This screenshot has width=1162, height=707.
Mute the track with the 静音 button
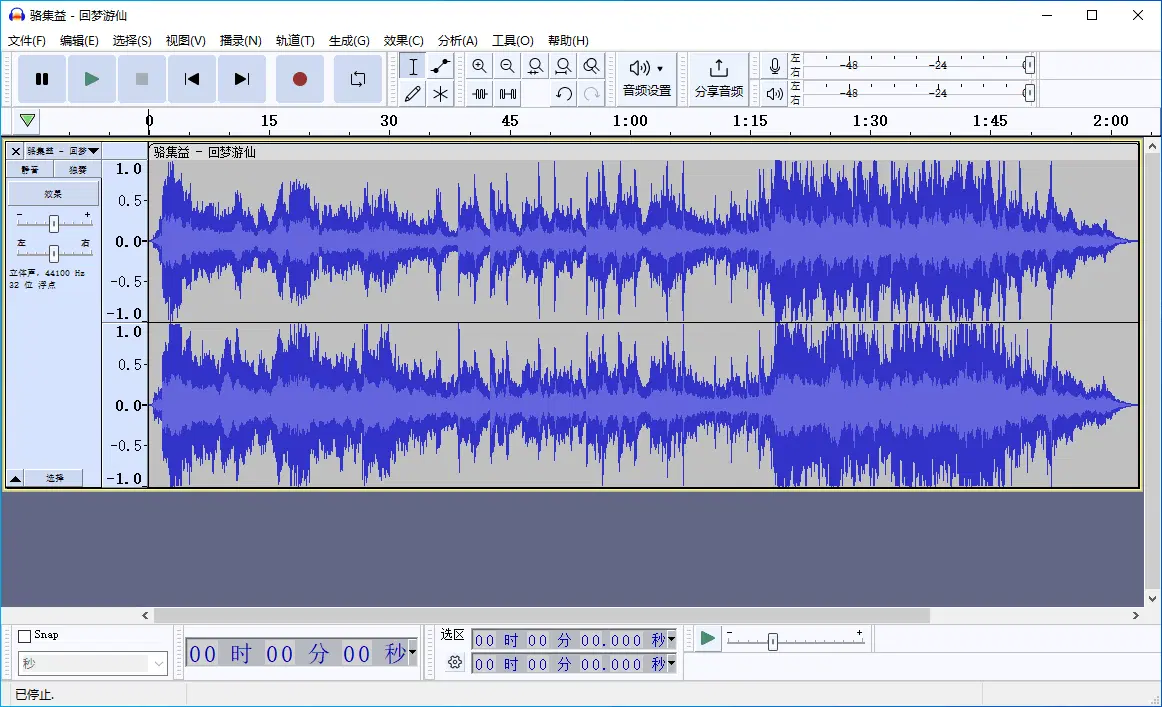pyautogui.click(x=30, y=169)
